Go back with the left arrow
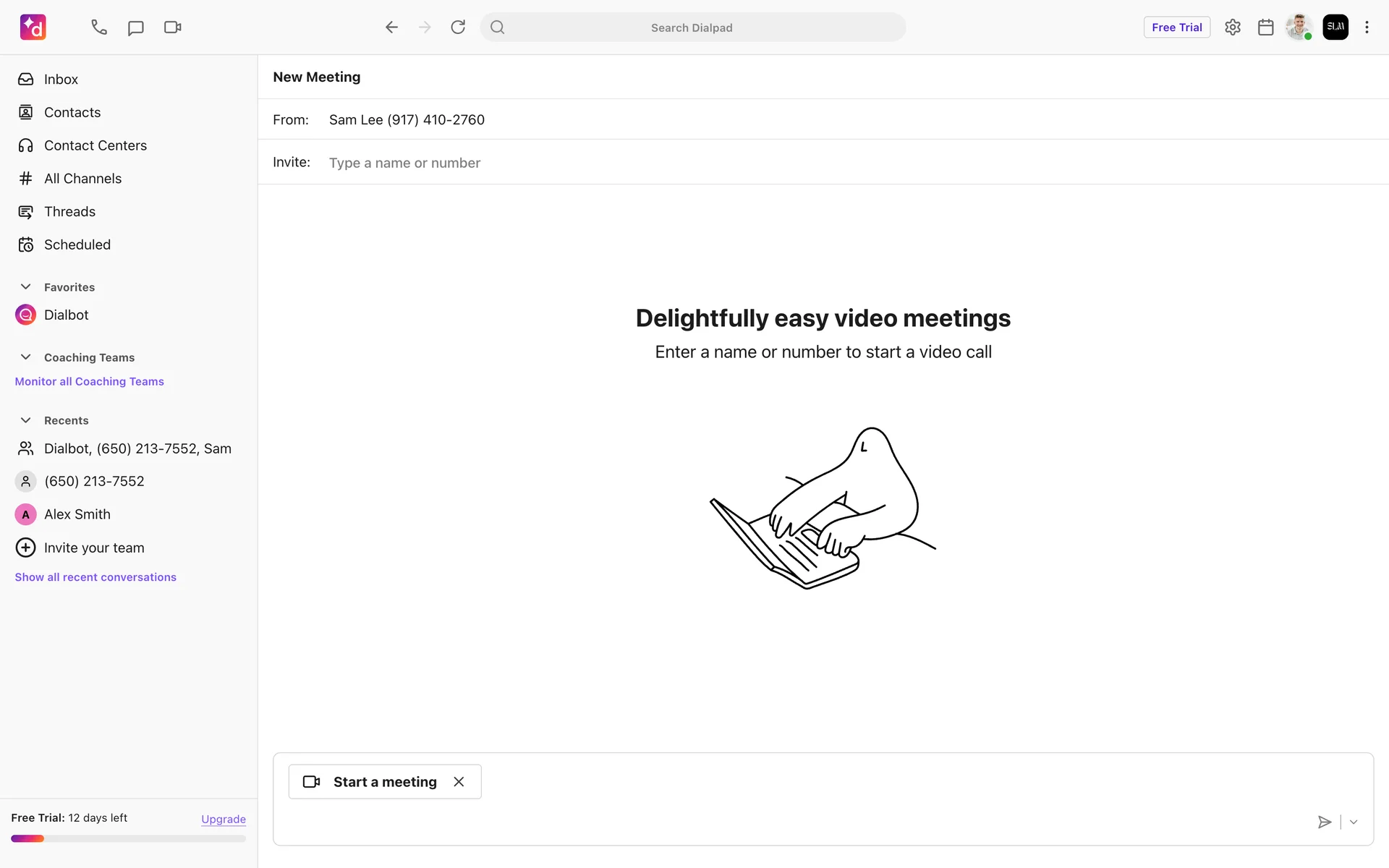This screenshot has width=1389, height=868. 391,27
